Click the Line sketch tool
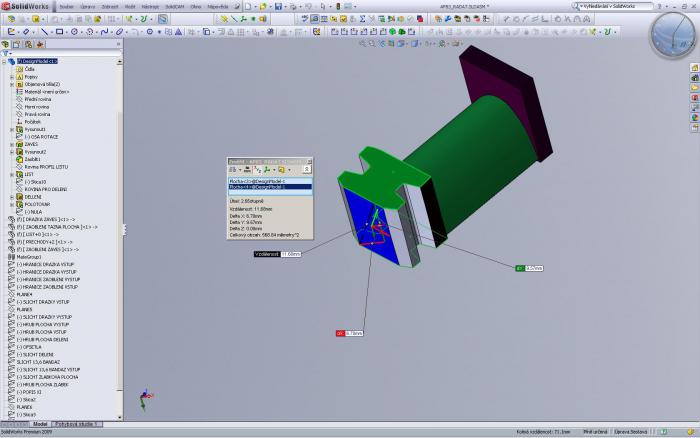The width and height of the screenshot is (700, 438). point(46,31)
